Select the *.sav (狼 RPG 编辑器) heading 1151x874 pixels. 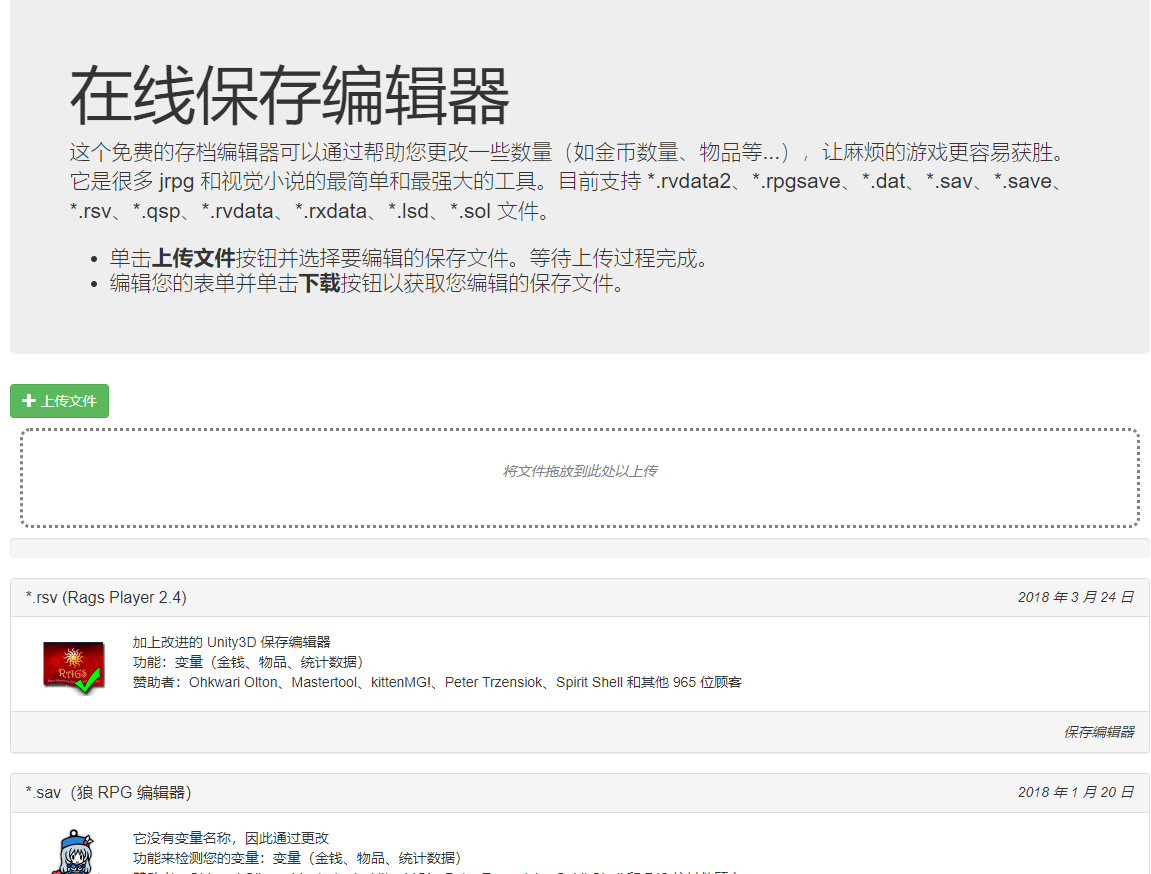108,793
